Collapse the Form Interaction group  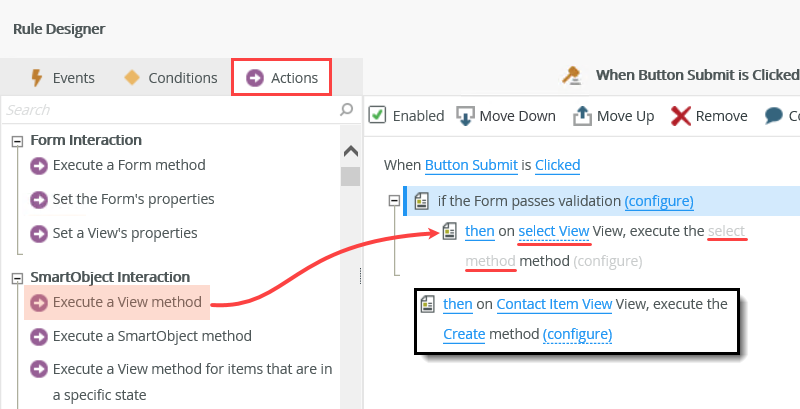point(17,141)
